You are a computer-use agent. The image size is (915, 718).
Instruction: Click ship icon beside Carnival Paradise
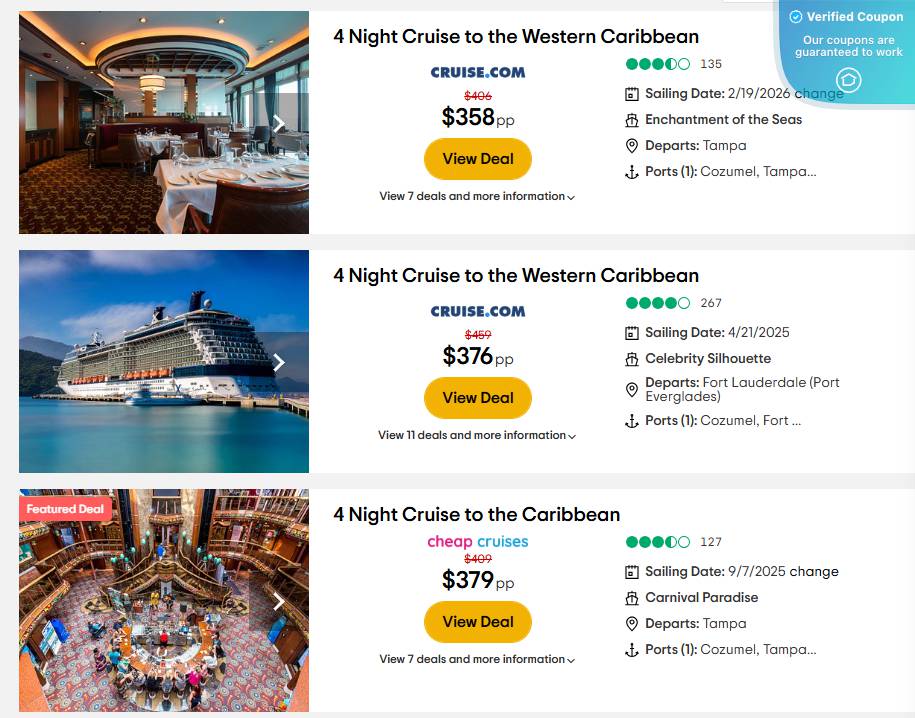[632, 597]
